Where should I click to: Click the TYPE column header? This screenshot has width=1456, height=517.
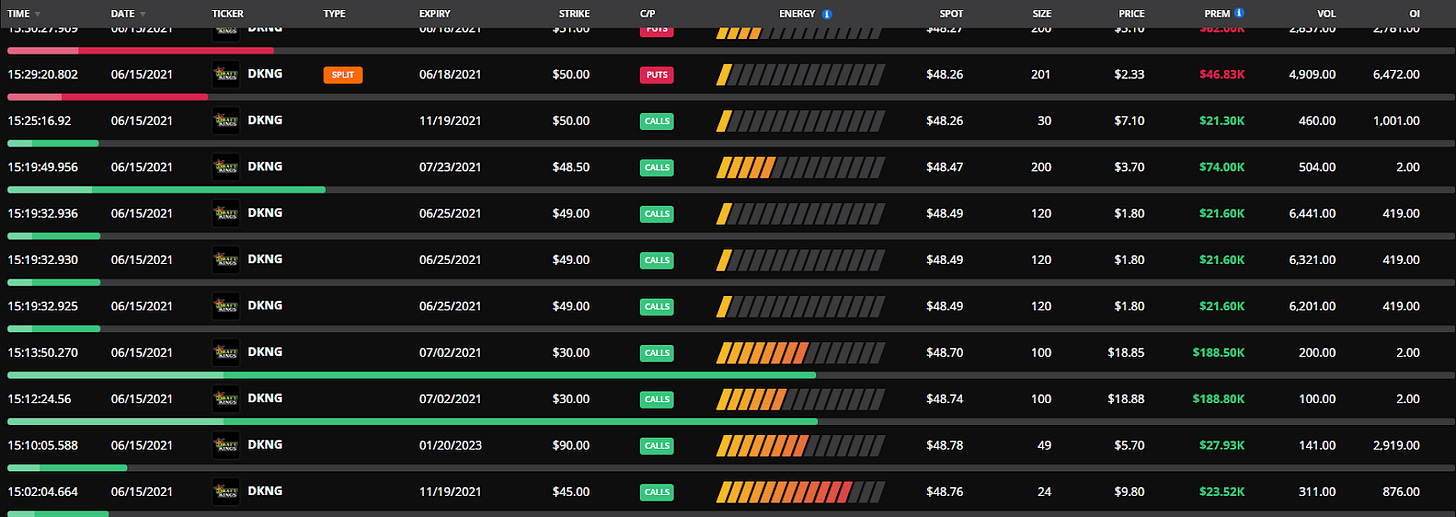coord(334,14)
